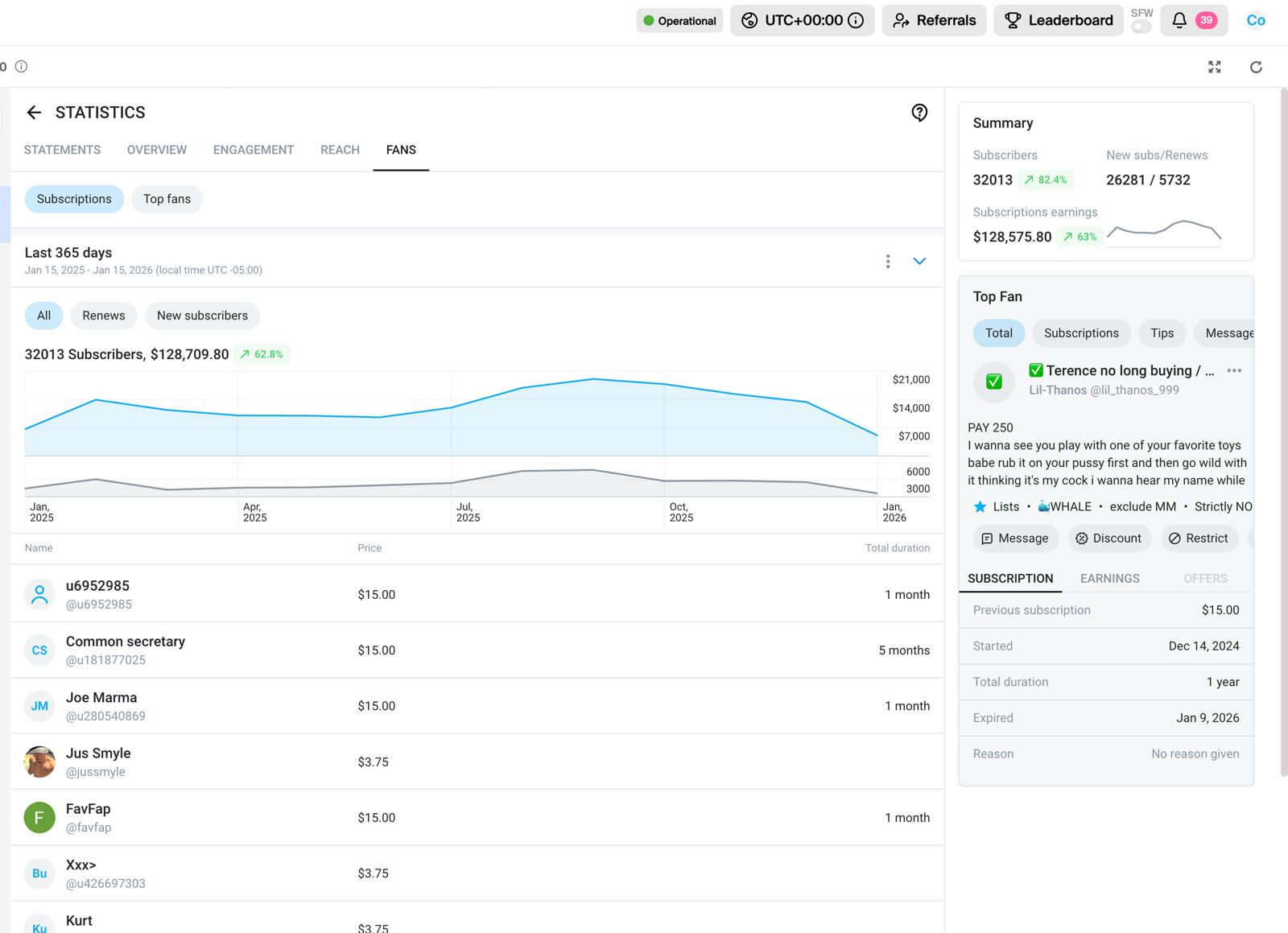This screenshot has height=933, width=1288.
Task: Expand to fullscreen mode
Action: point(1215,67)
